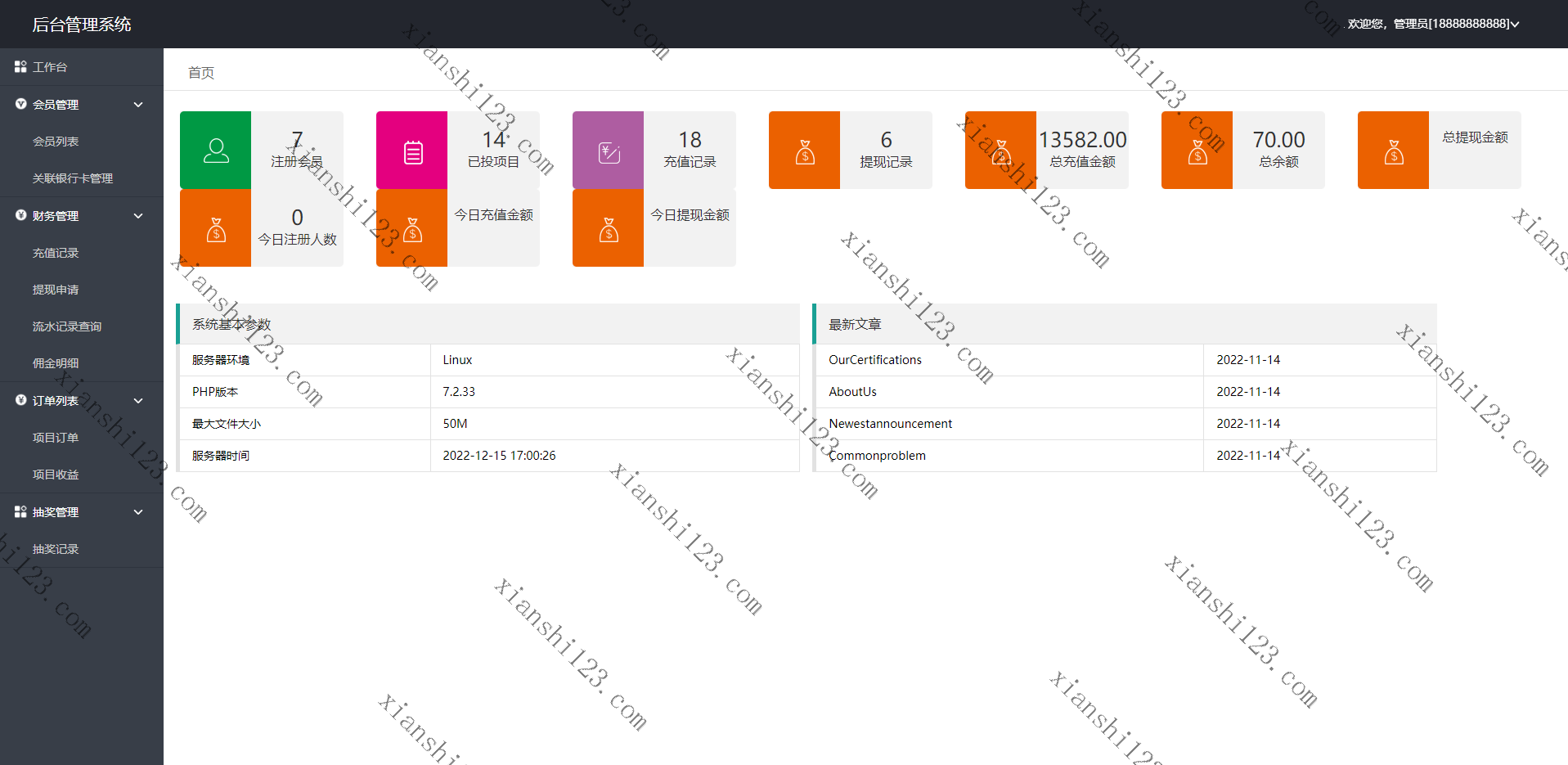Image resolution: width=1568 pixels, height=765 pixels.
Task: Click the 抽奖管理 sidebar icon
Action: point(20,511)
